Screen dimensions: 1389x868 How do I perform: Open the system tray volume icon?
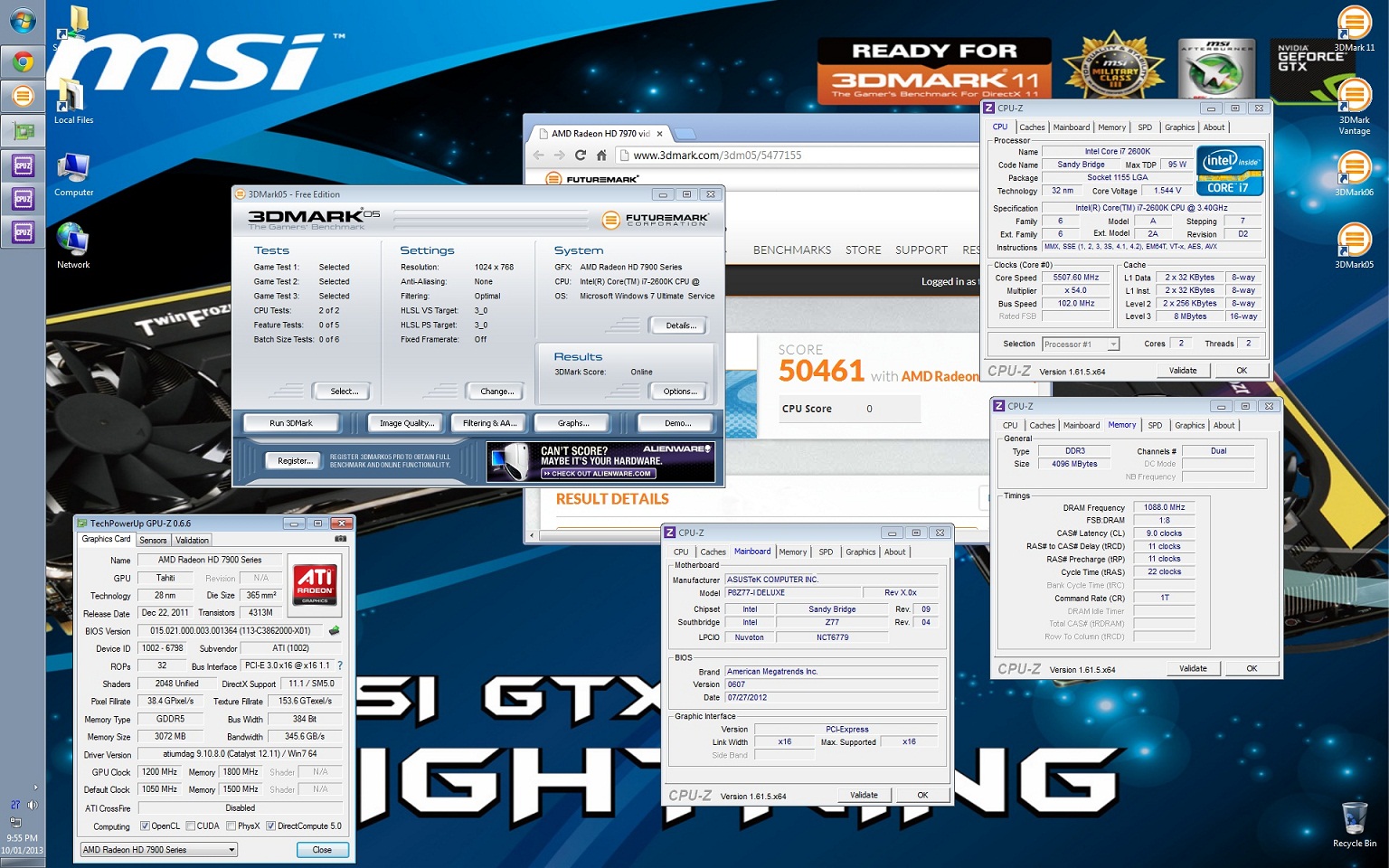[x=33, y=805]
